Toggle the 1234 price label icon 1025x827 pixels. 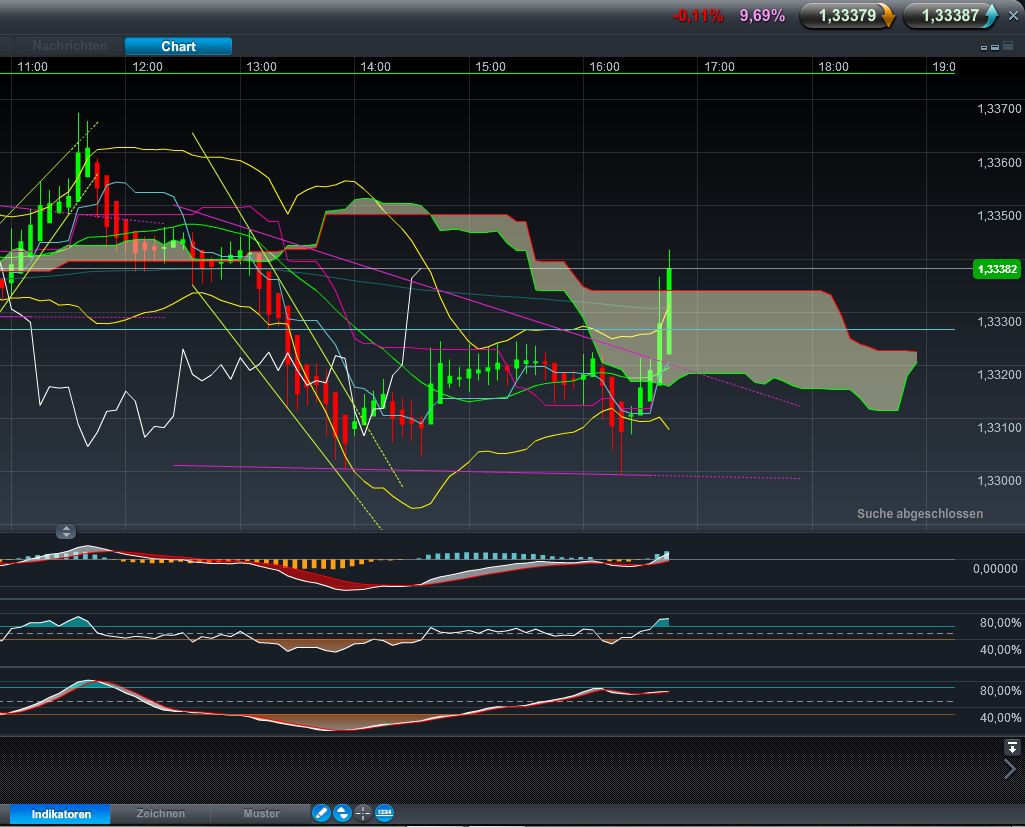coord(384,813)
